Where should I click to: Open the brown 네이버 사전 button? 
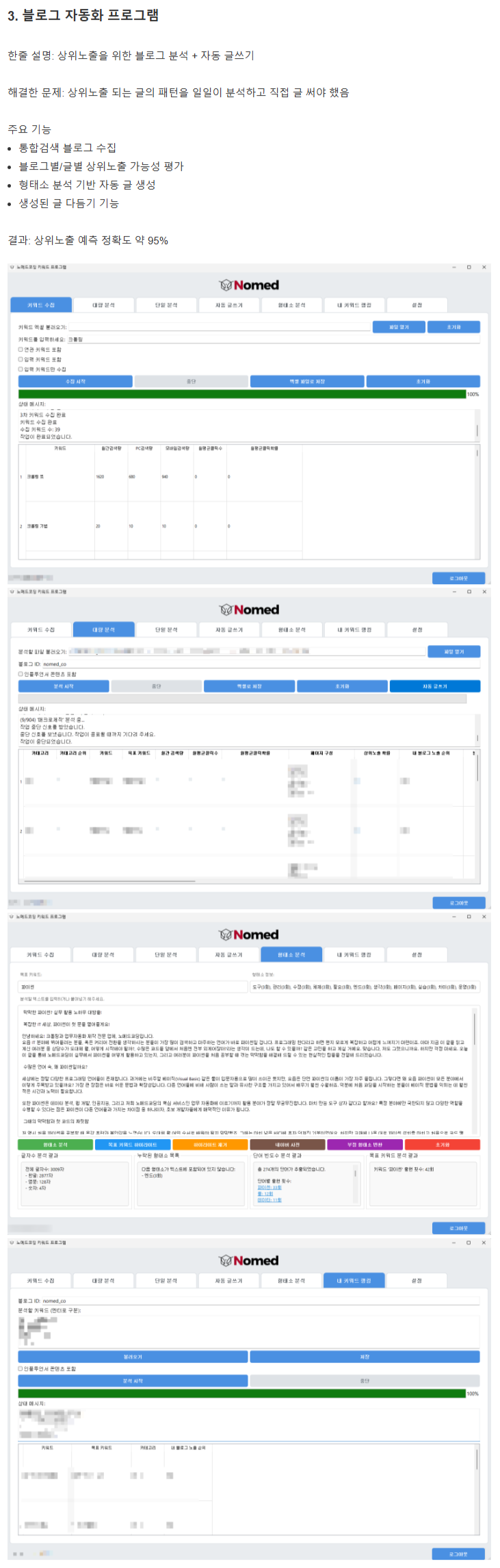point(287,1145)
